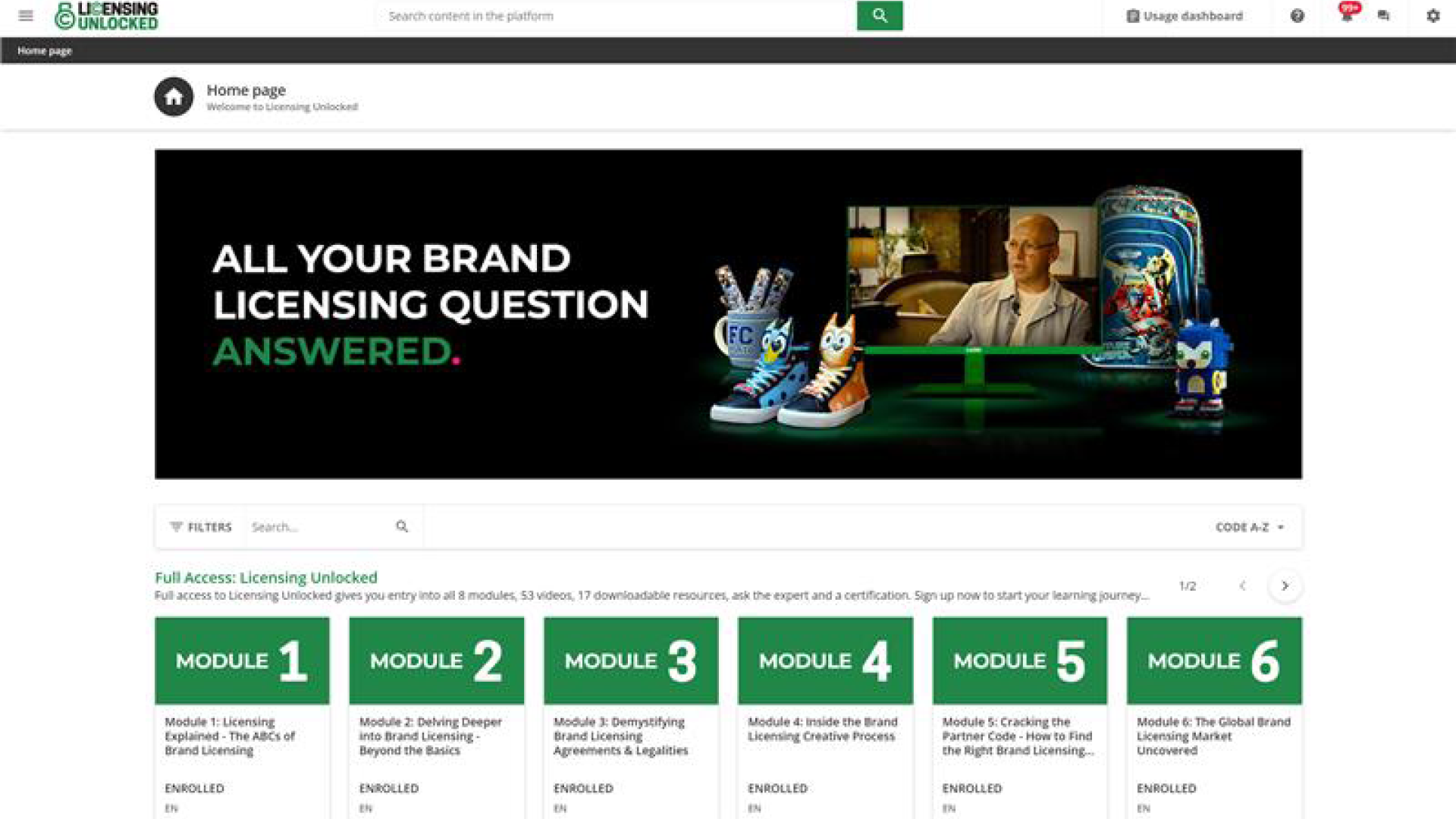The width and height of the screenshot is (1456, 819).
Task: Expand the FILTERS panel
Action: [x=201, y=527]
